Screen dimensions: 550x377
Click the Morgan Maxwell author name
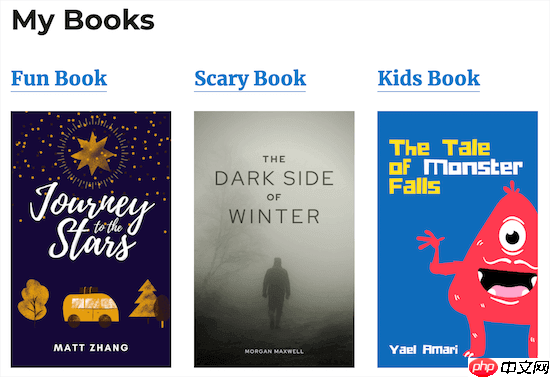(274, 351)
